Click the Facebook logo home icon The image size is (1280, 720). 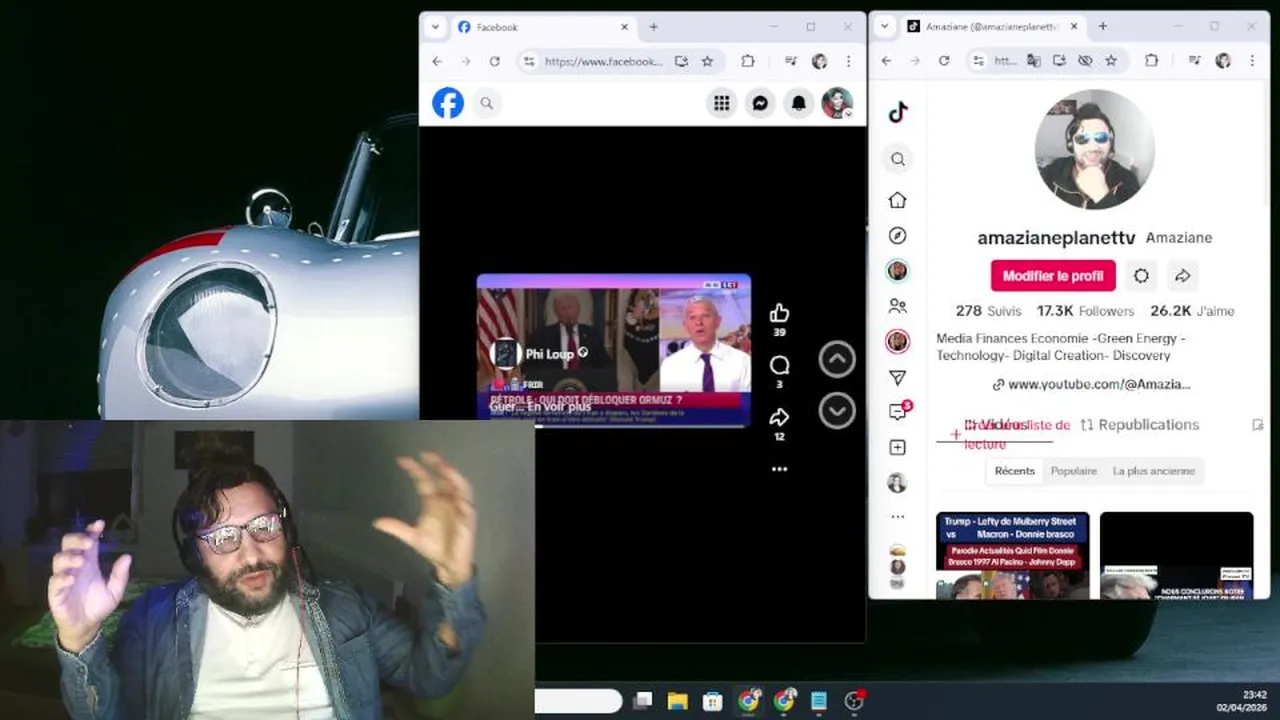[x=448, y=103]
